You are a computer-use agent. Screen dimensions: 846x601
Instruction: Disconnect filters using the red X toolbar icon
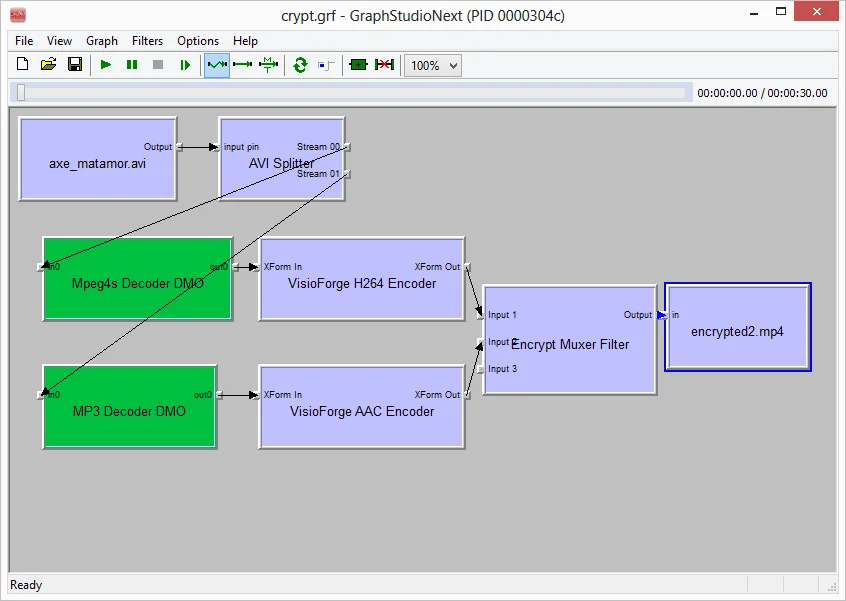click(383, 64)
